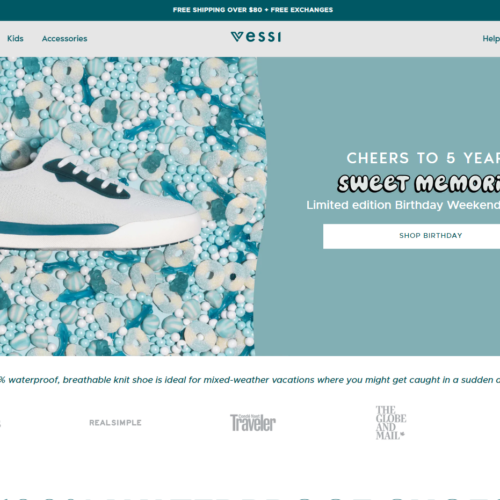Open the Accessories menu
Screen dimensions: 500x500
[x=64, y=39]
